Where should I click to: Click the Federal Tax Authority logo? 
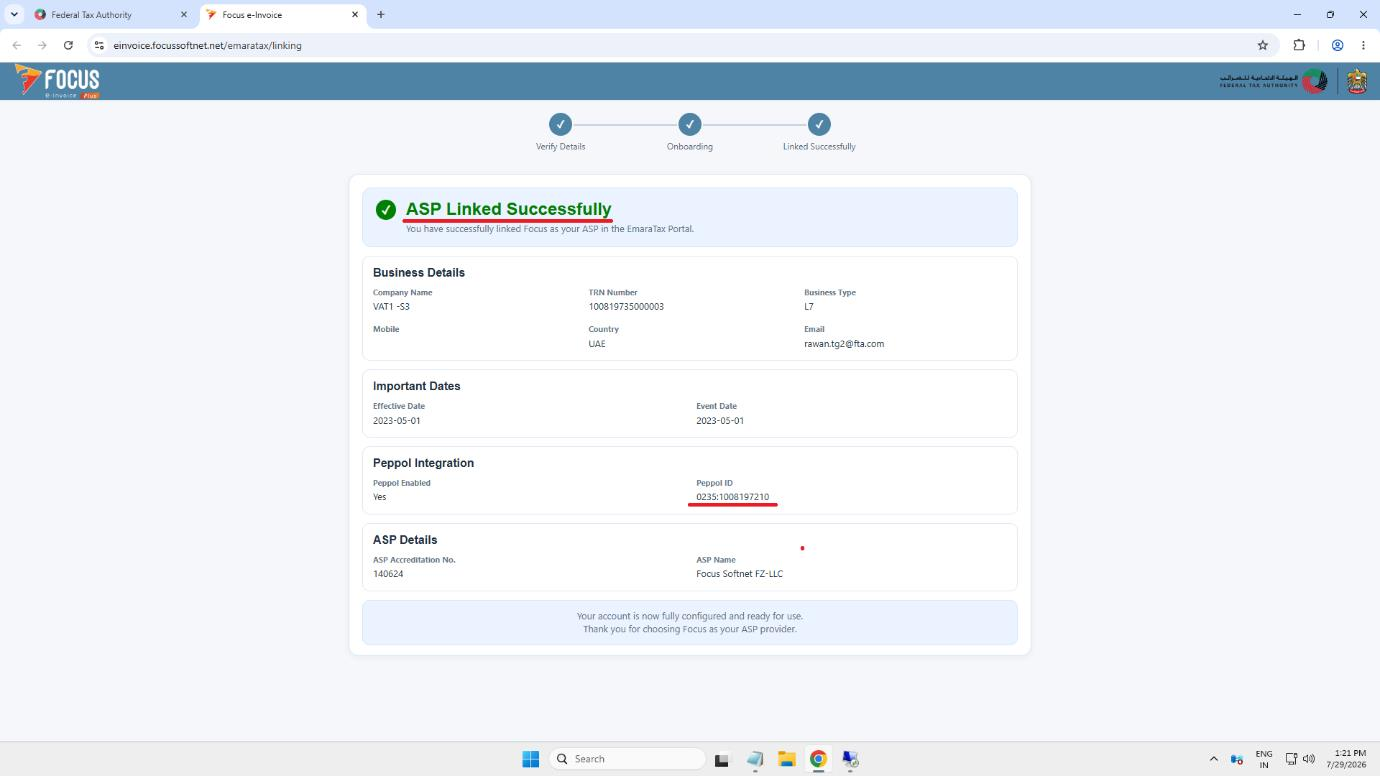[1273, 81]
